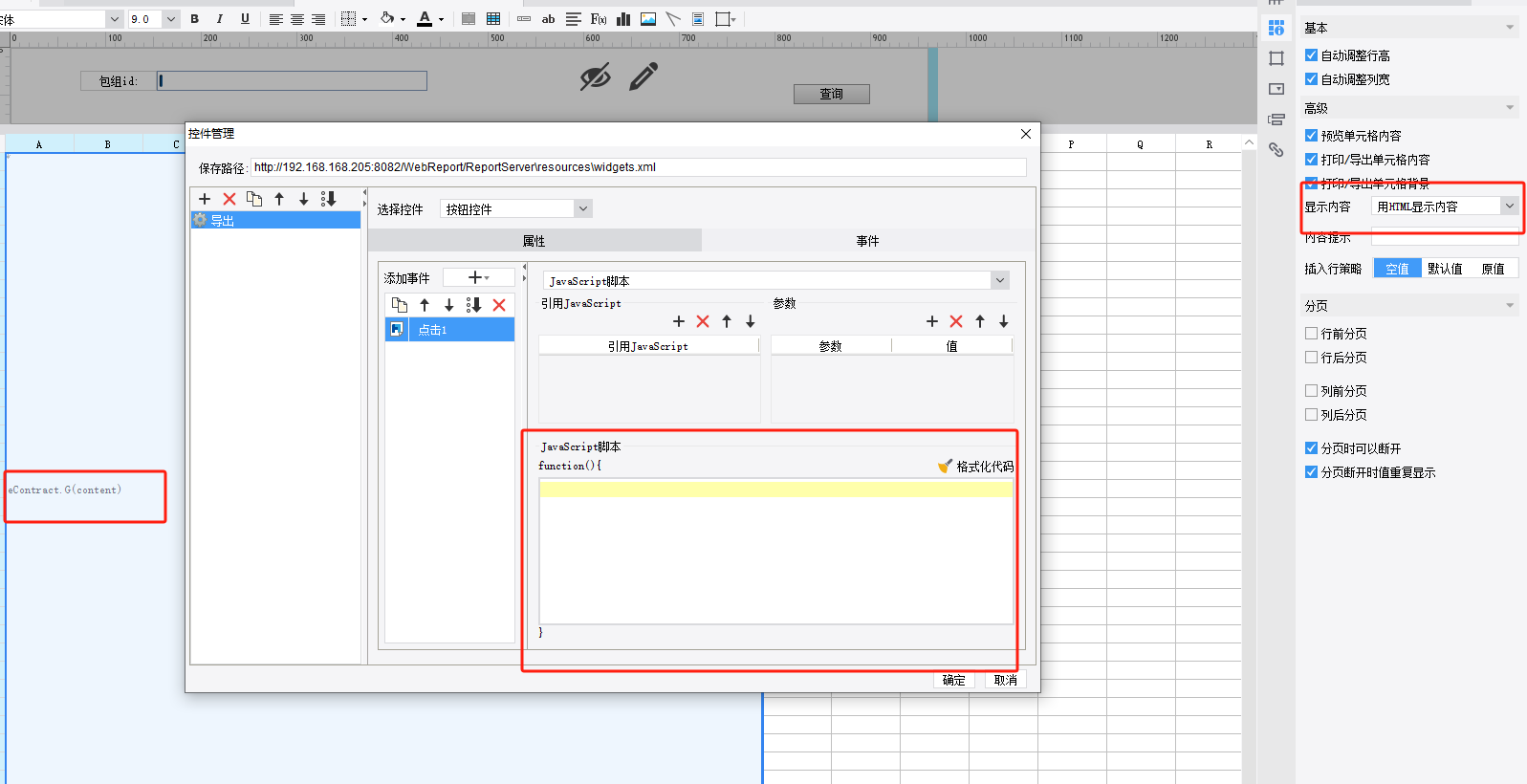Open the font color picker in toolbar
This screenshot has width=1527, height=784.
(x=441, y=19)
